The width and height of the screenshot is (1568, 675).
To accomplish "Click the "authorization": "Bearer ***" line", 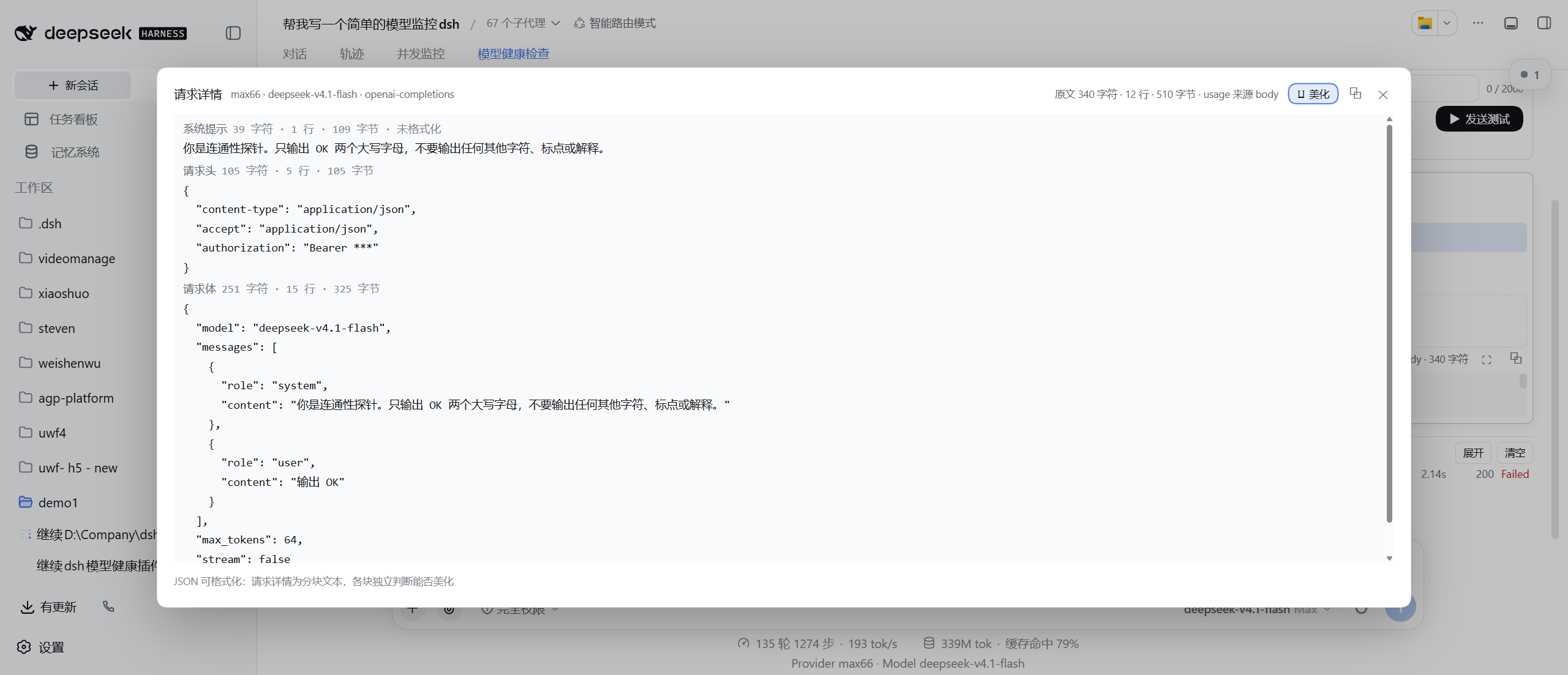I will point(287,248).
